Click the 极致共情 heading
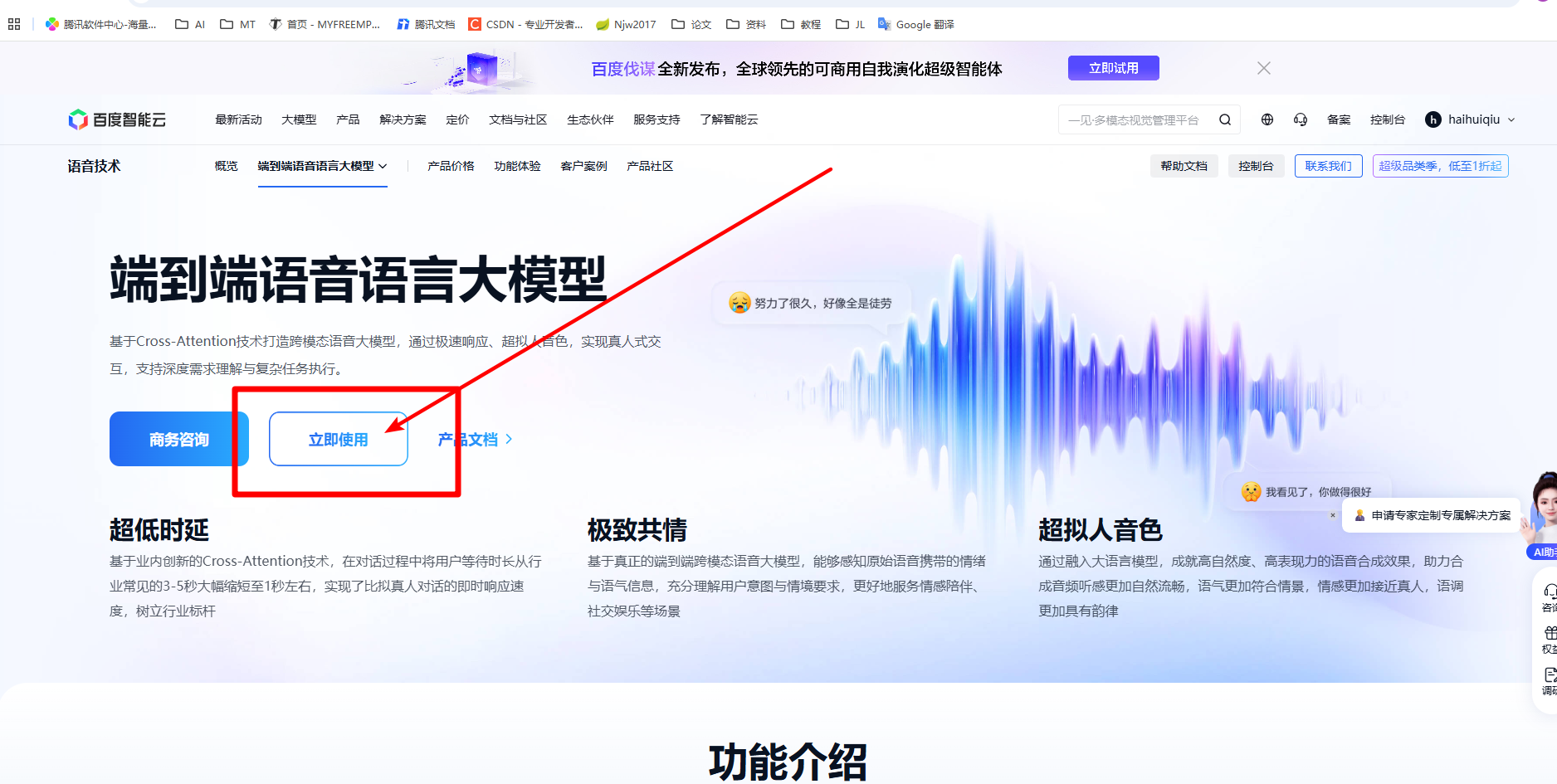Image resolution: width=1557 pixels, height=784 pixels. [637, 529]
